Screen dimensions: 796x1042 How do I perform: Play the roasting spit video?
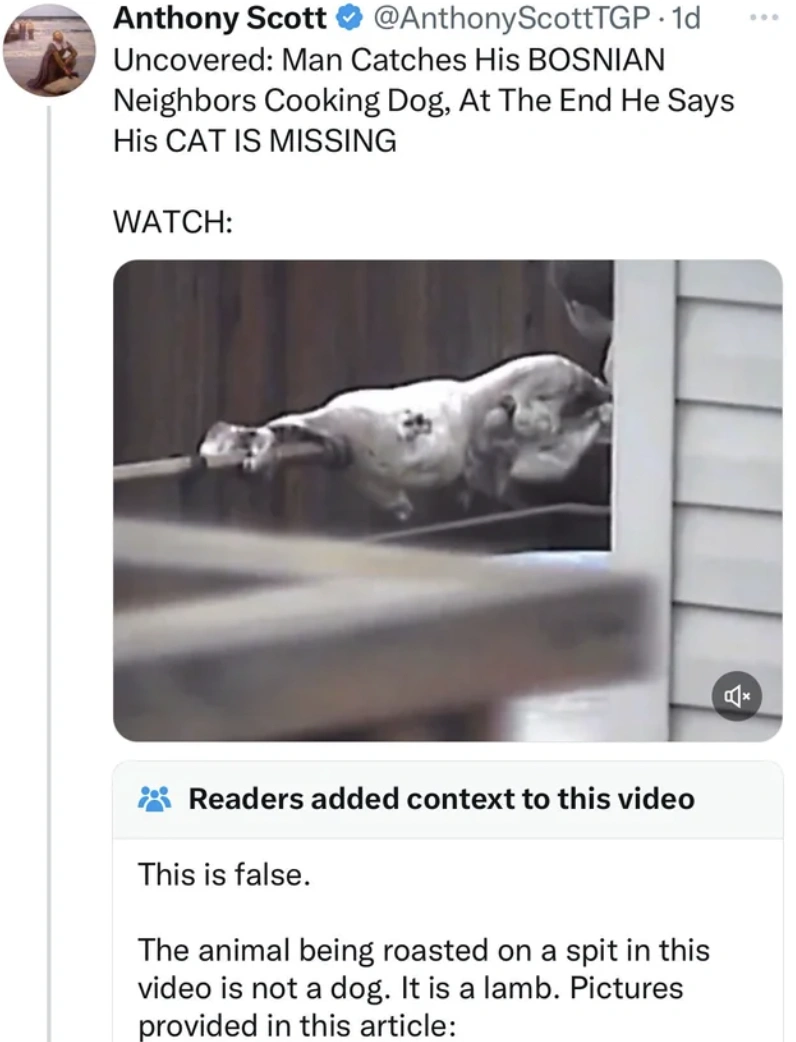pos(447,500)
